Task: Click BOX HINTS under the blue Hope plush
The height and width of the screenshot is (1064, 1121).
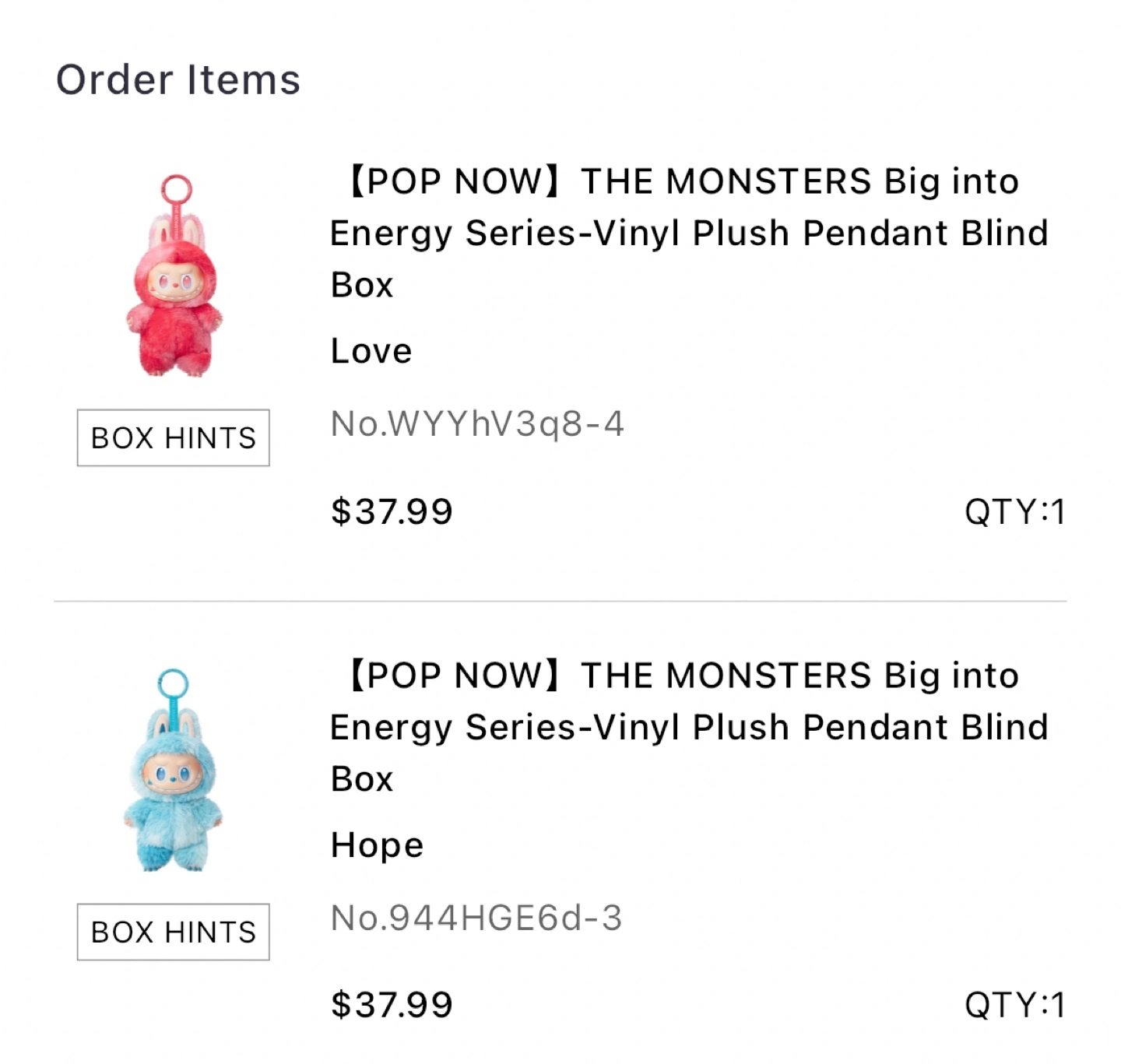Action: 173,932
